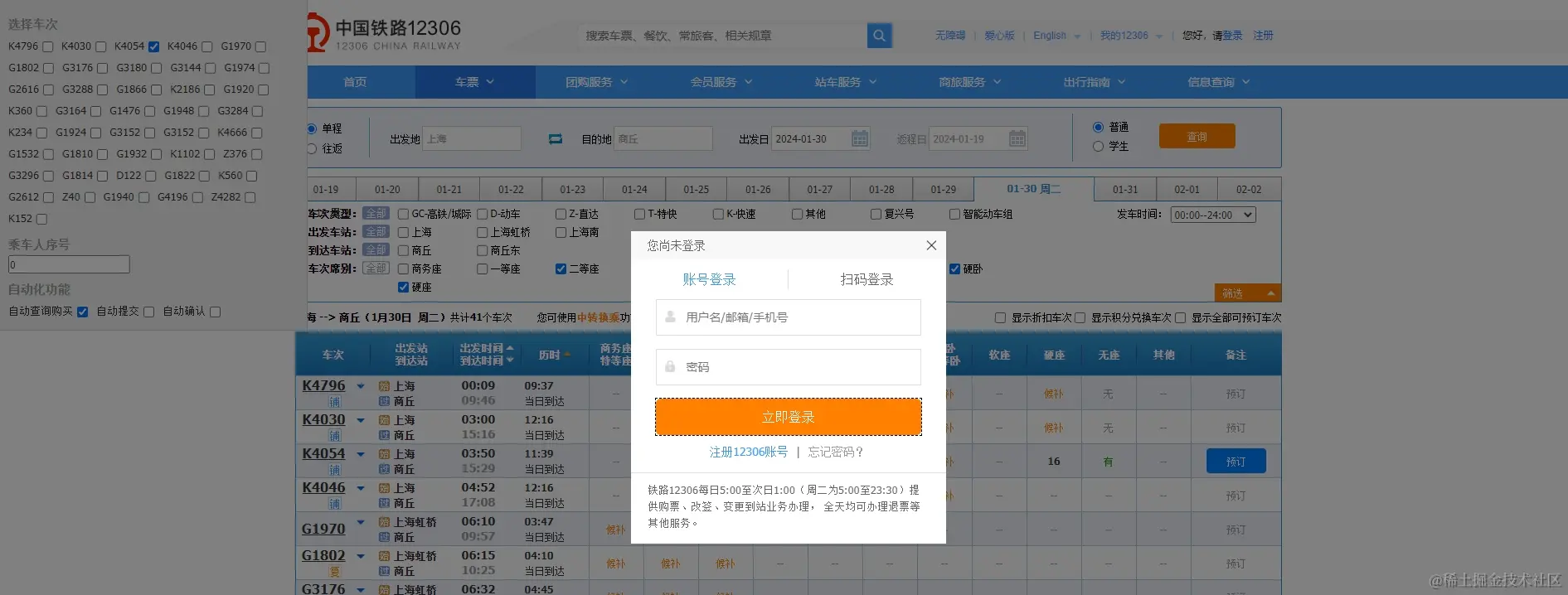
Task: Expand stop details arrow next to K4054
Action: click(361, 454)
